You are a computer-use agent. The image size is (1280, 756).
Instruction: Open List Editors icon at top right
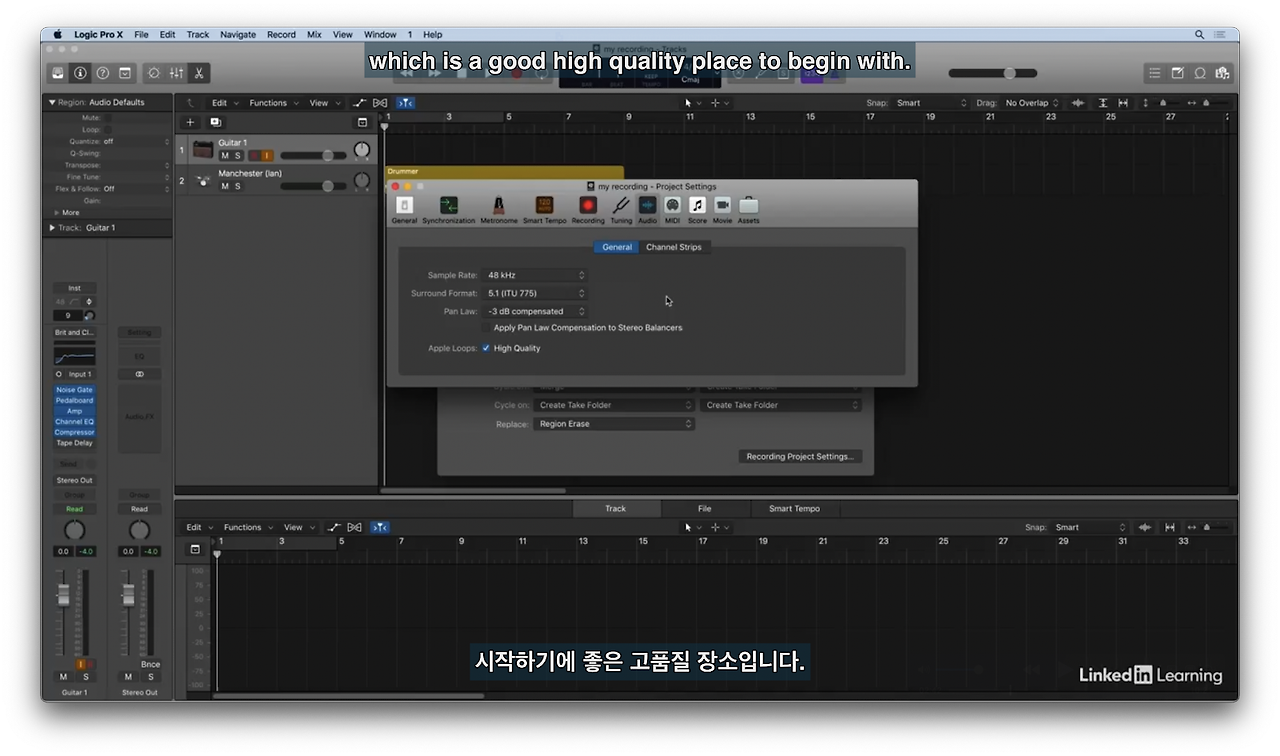[x=1155, y=73]
